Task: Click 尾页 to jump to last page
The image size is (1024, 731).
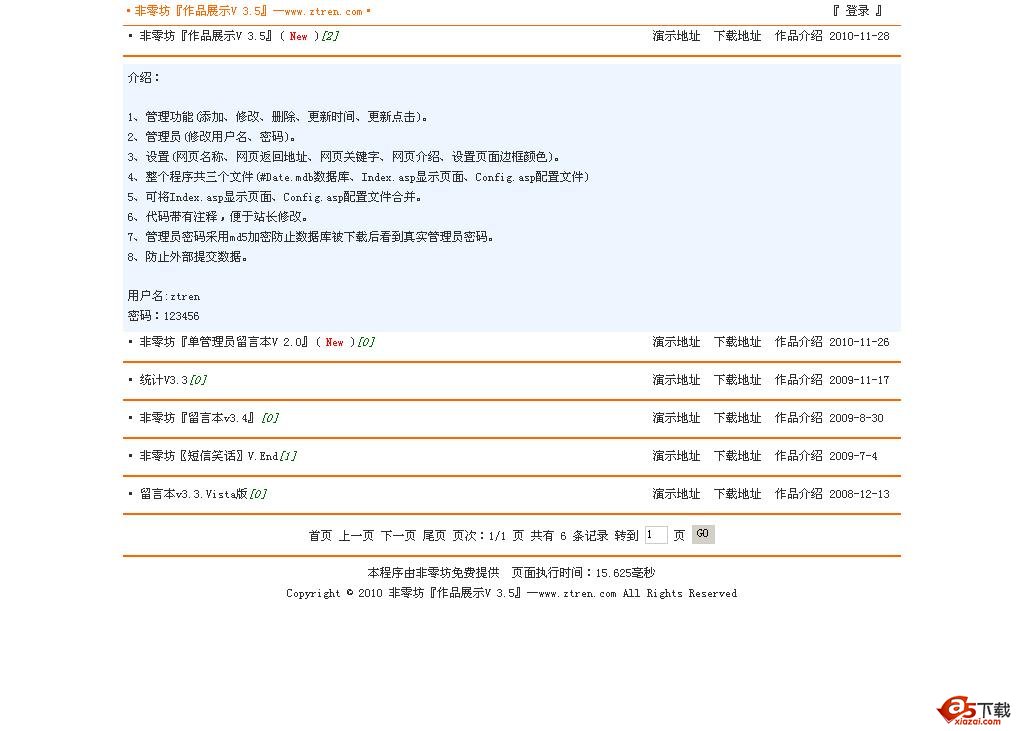Action: [433, 534]
